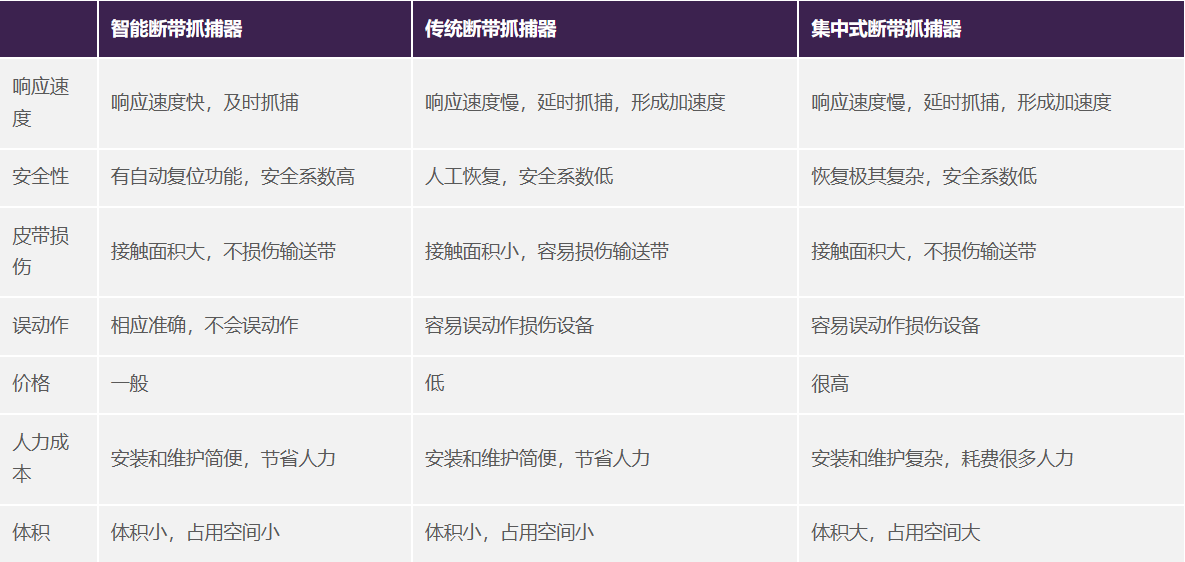Select the 皮带损伤 row label
The width and height of the screenshot is (1185, 562).
pos(48,252)
